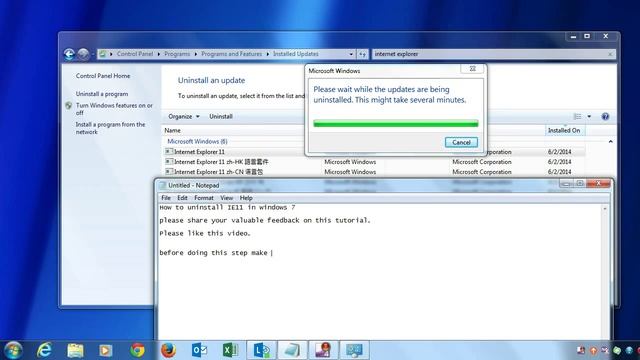
Task: Click Install a program from the network
Action: coord(110,128)
